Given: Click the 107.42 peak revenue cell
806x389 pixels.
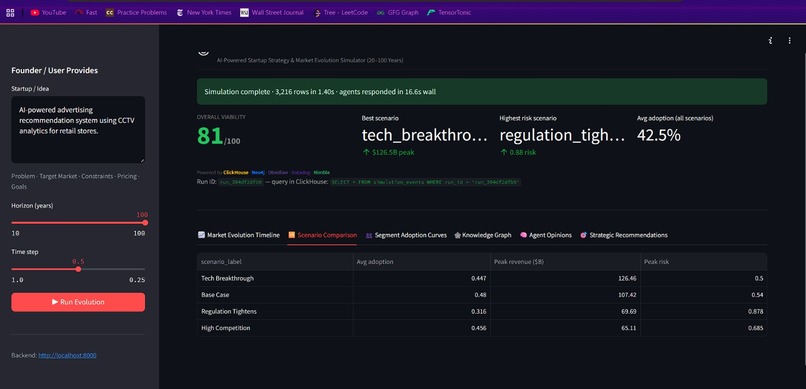Looking at the screenshot, I should [565, 295].
